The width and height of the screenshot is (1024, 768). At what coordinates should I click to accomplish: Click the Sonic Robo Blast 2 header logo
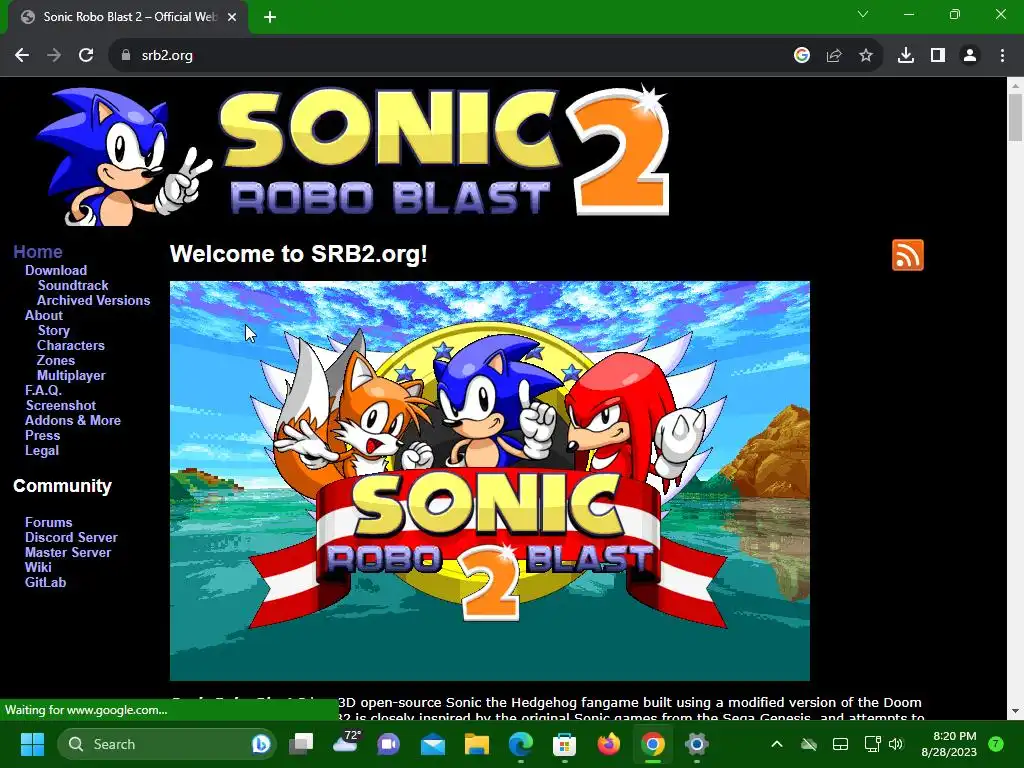[353, 155]
